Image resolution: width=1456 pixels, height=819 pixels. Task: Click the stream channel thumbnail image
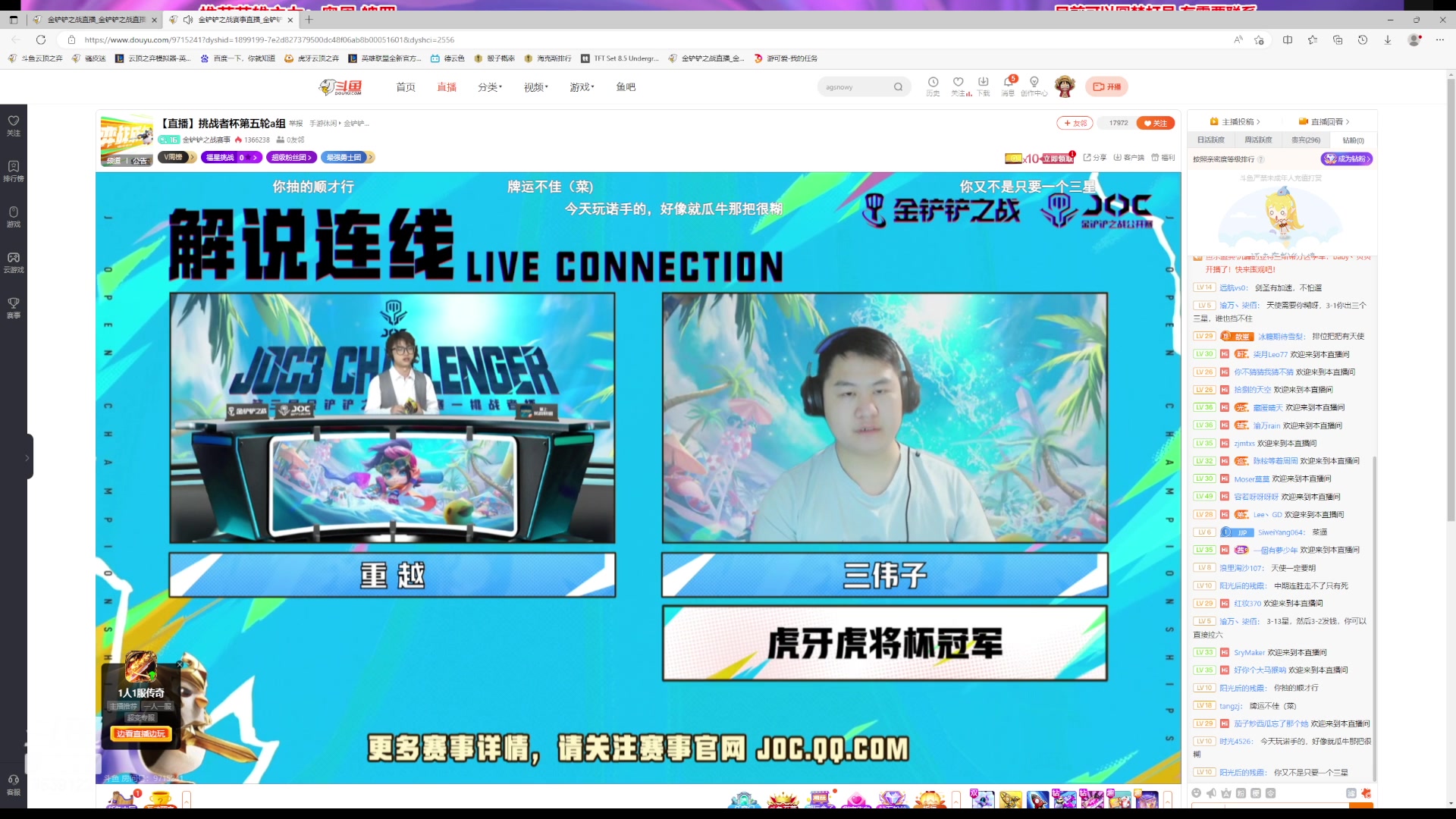point(127,140)
